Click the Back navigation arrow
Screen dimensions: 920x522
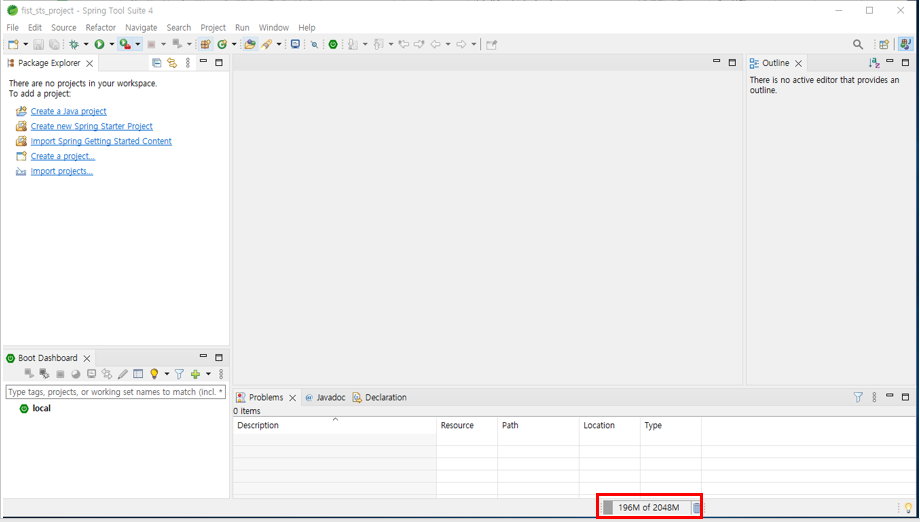(435, 44)
